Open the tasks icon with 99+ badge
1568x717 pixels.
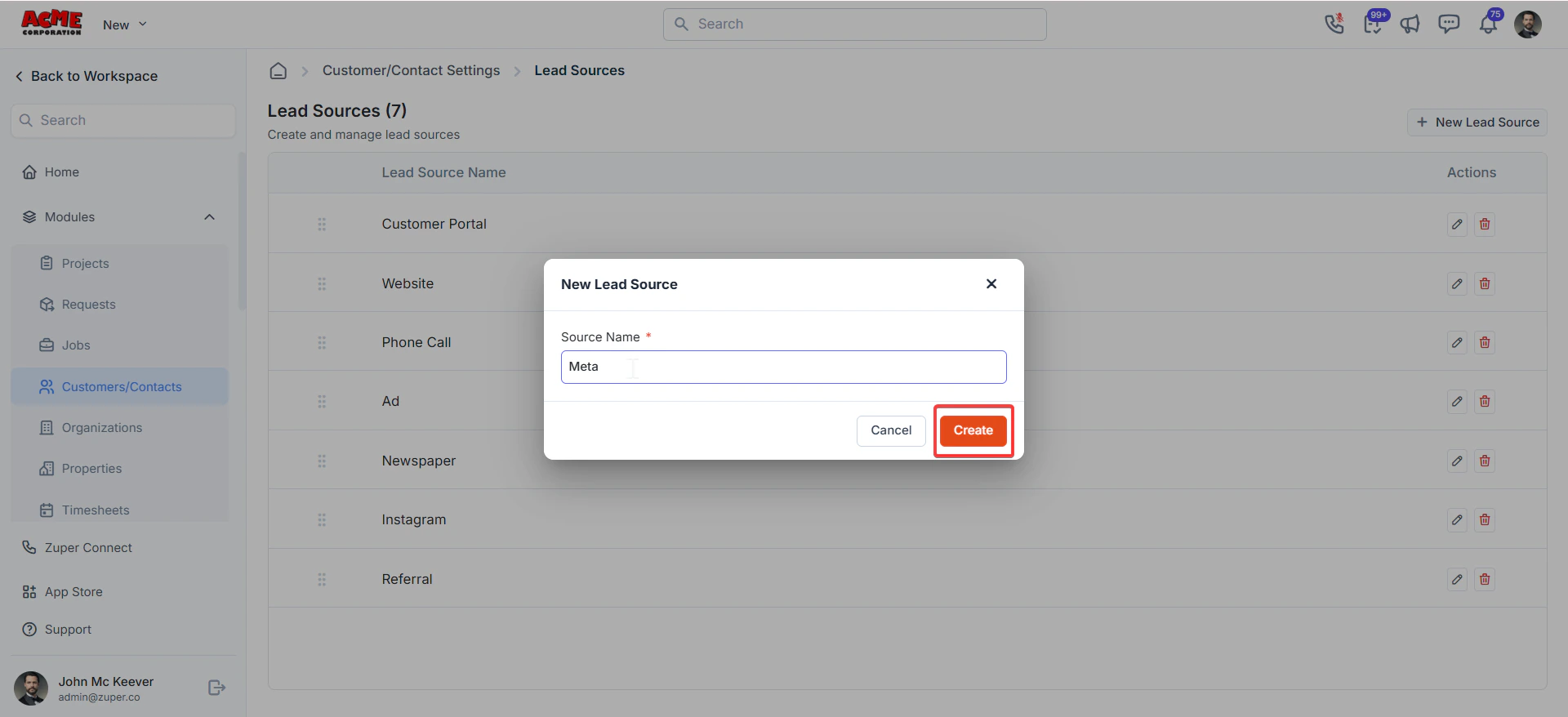coord(1374,23)
